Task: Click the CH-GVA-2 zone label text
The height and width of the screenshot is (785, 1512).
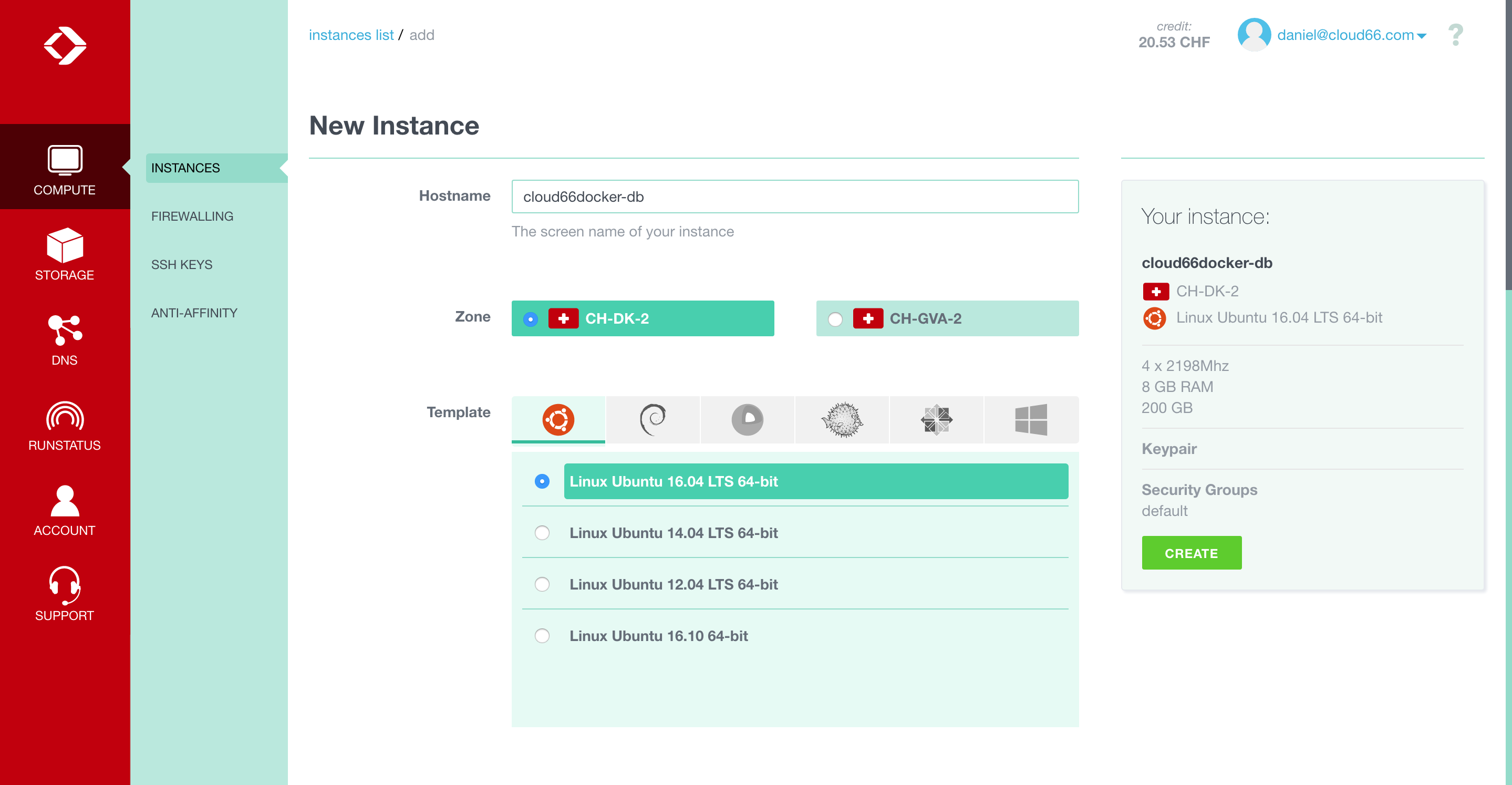Action: point(925,318)
